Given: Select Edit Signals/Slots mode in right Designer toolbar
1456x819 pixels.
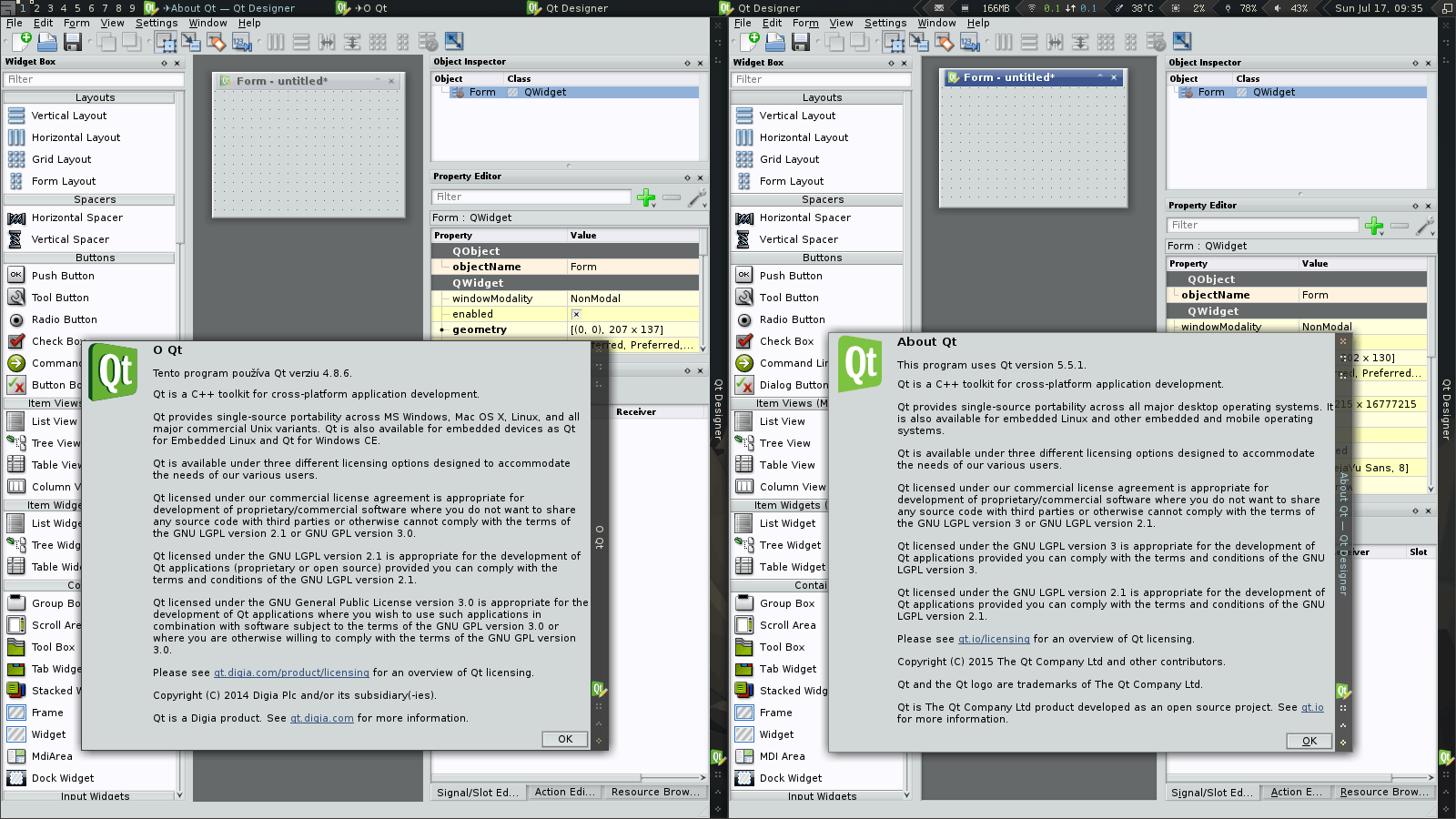Looking at the screenshot, I should point(918,41).
